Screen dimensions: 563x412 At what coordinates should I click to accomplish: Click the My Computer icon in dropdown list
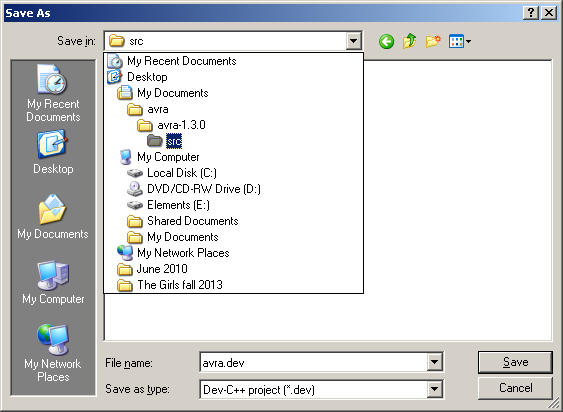(125, 157)
